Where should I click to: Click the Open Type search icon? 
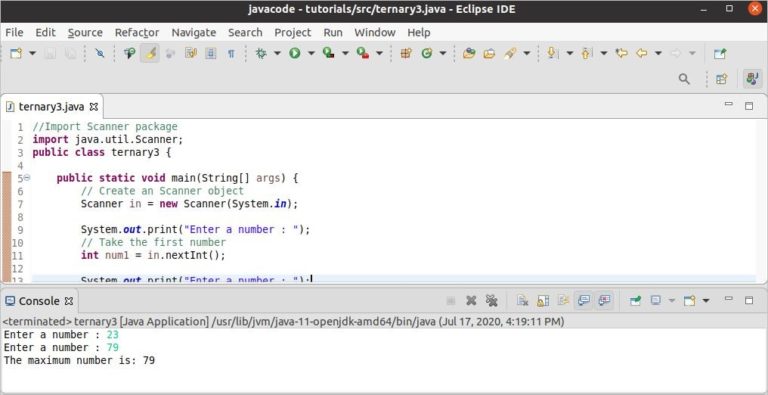(x=129, y=53)
